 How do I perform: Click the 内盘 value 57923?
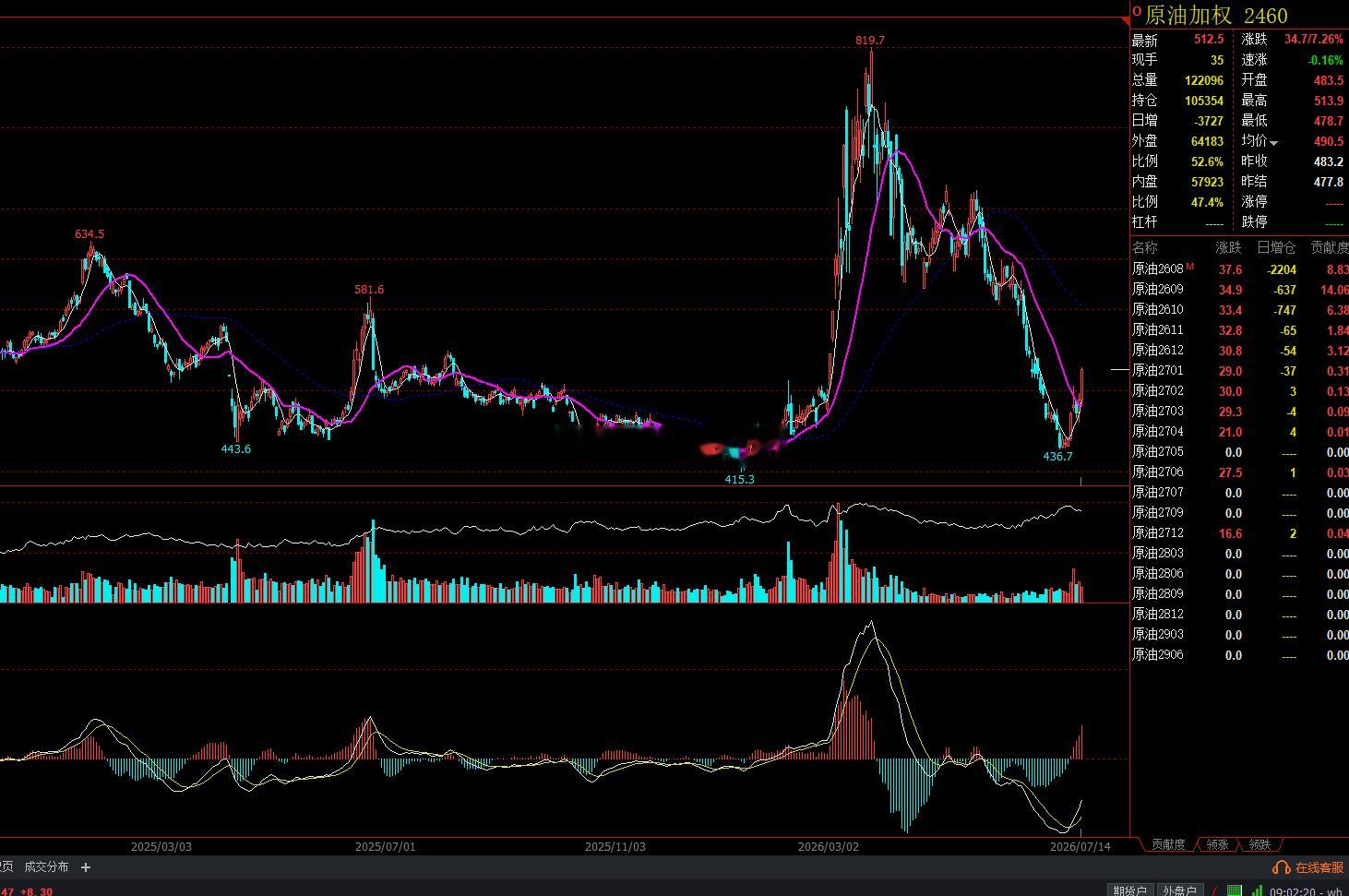pos(1207,182)
